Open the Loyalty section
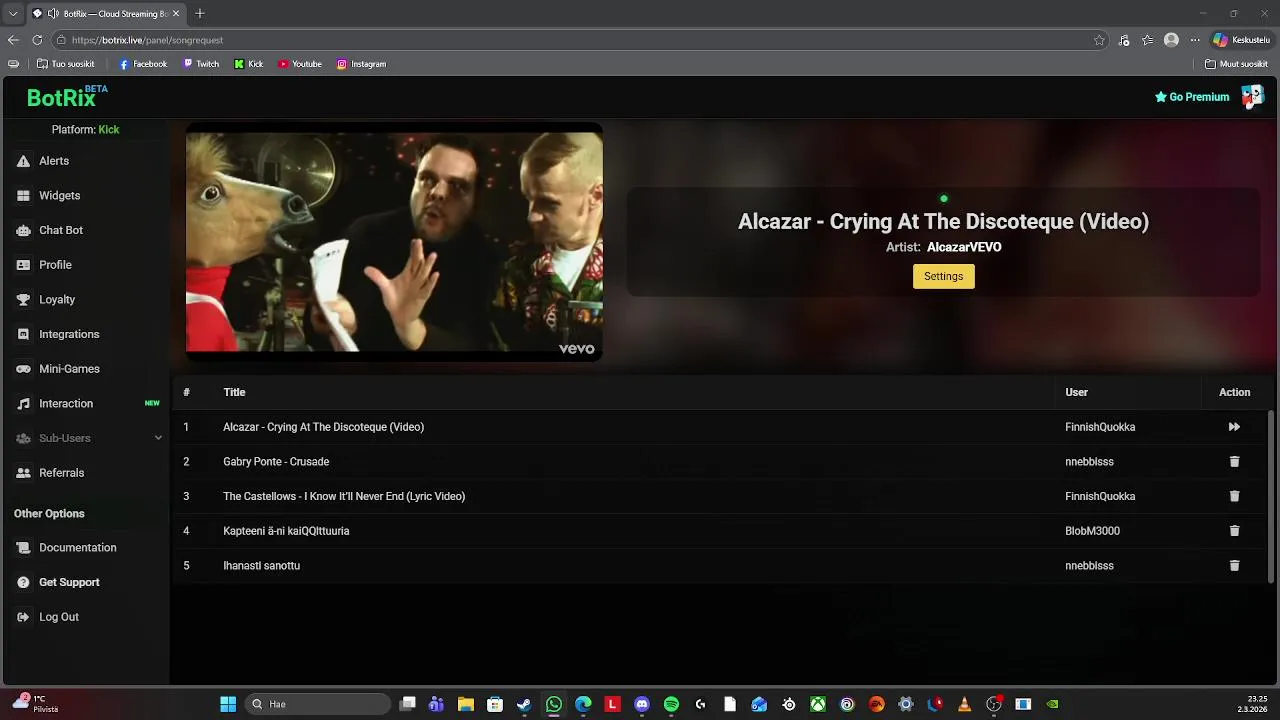 tap(57, 300)
